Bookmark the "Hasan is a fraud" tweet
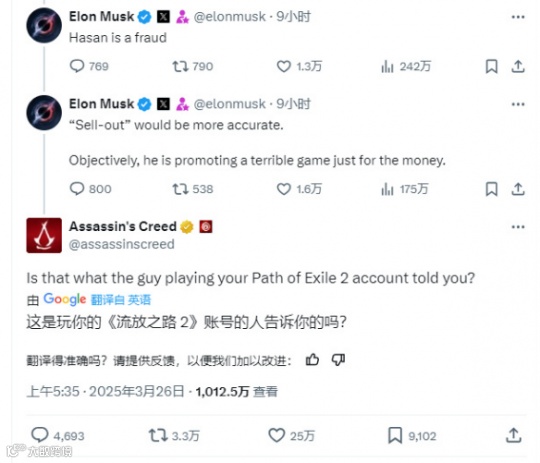Screen dimensions: 540x463 [x=491, y=66]
